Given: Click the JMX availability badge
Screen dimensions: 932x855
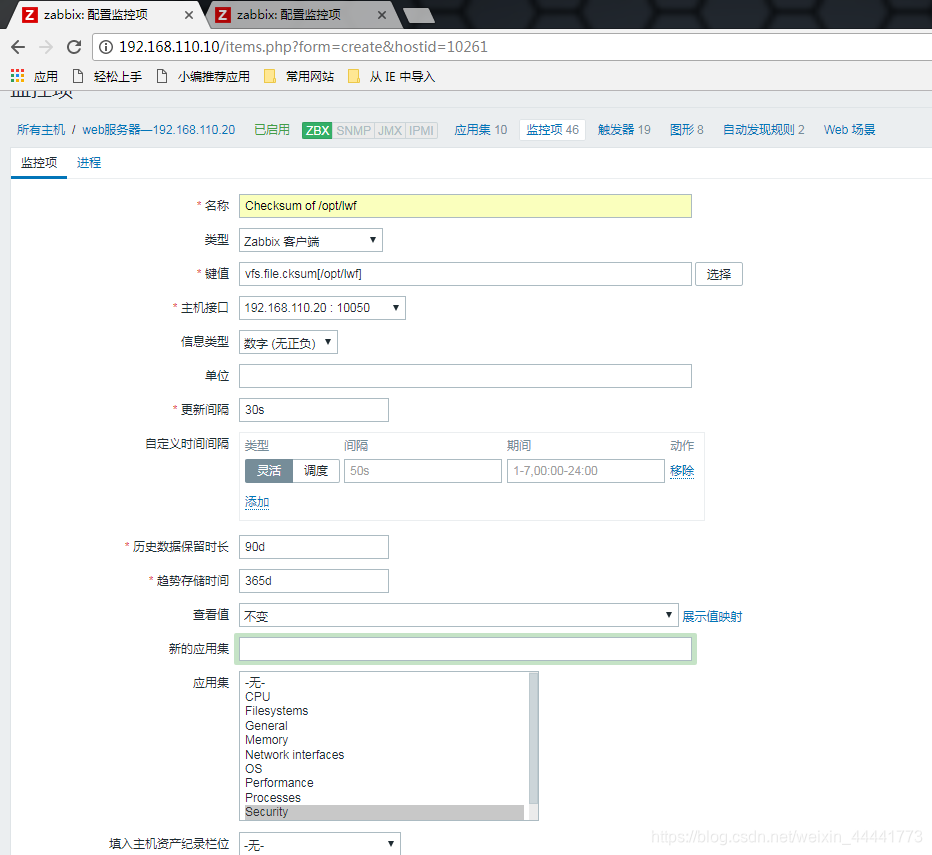Looking at the screenshot, I should pyautogui.click(x=390, y=130).
